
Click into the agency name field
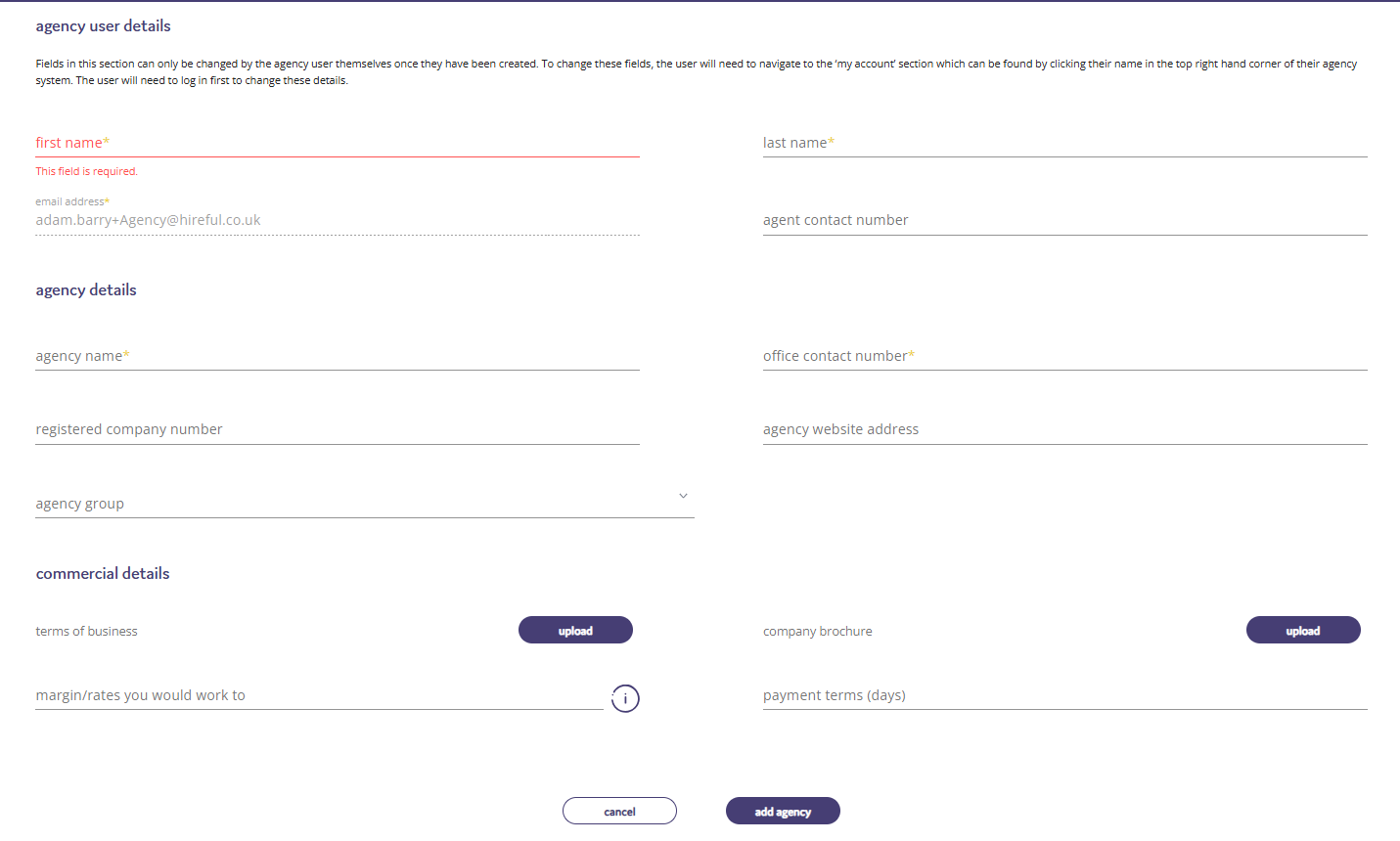[338, 356]
